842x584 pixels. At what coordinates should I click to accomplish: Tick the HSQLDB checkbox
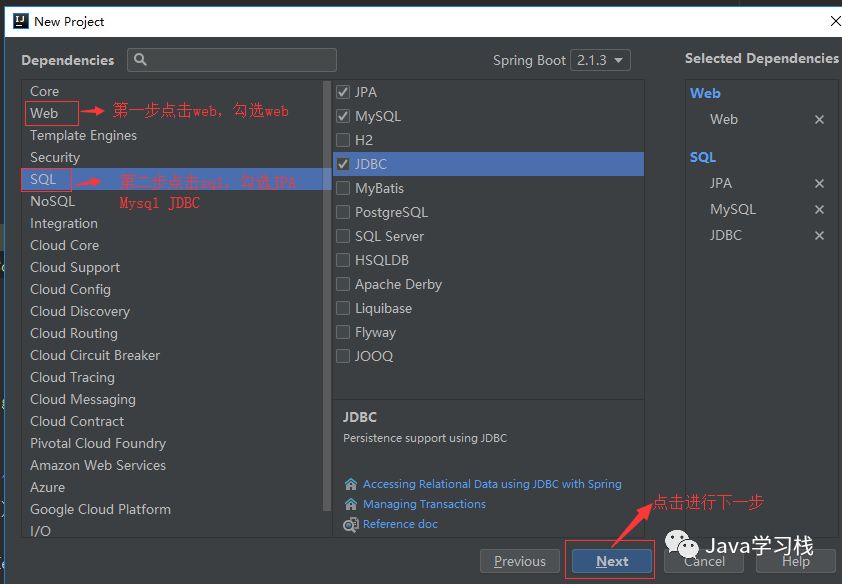coord(343,260)
